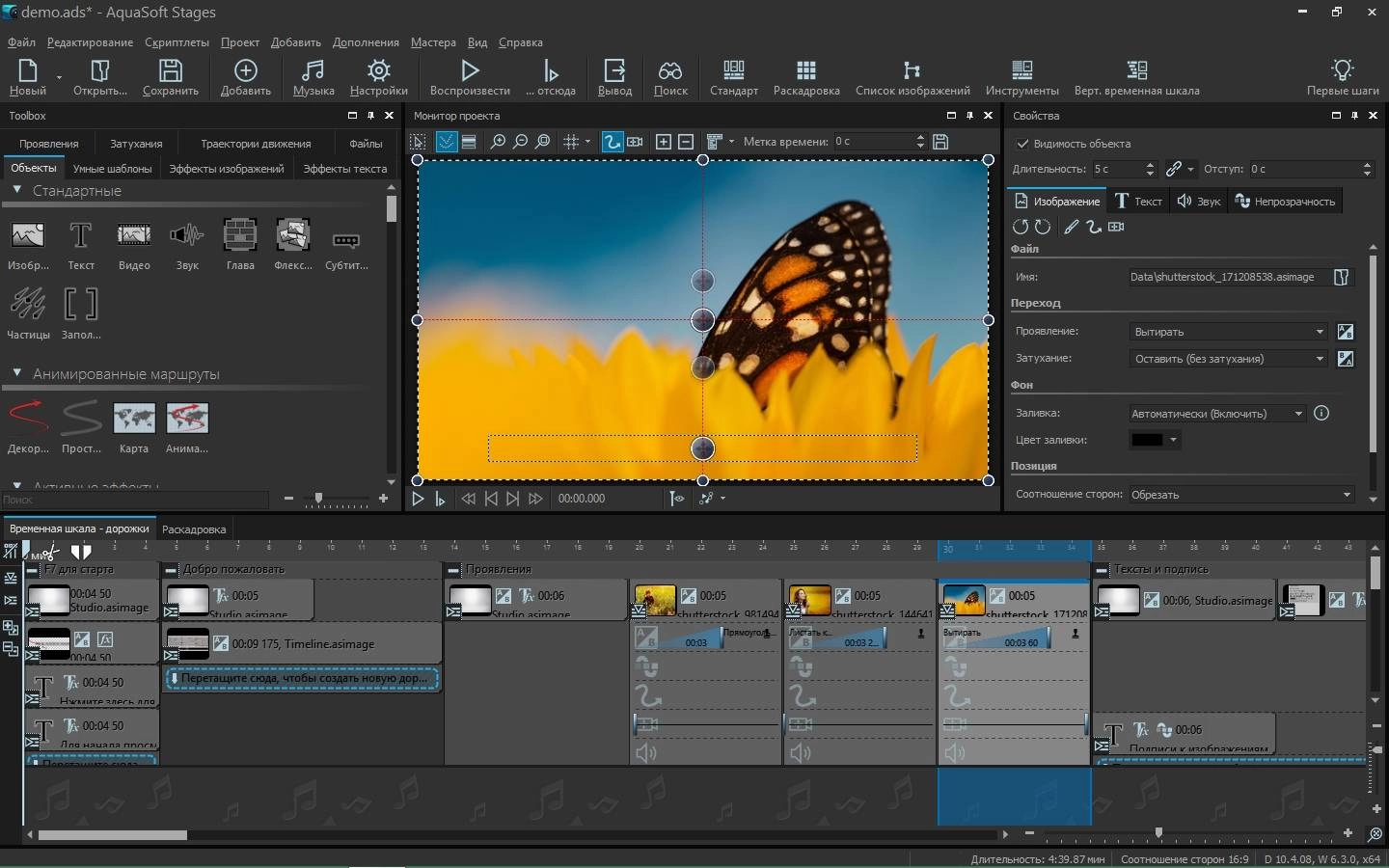Open the Соотношение сторон dropdown Обрезать

click(1242, 495)
